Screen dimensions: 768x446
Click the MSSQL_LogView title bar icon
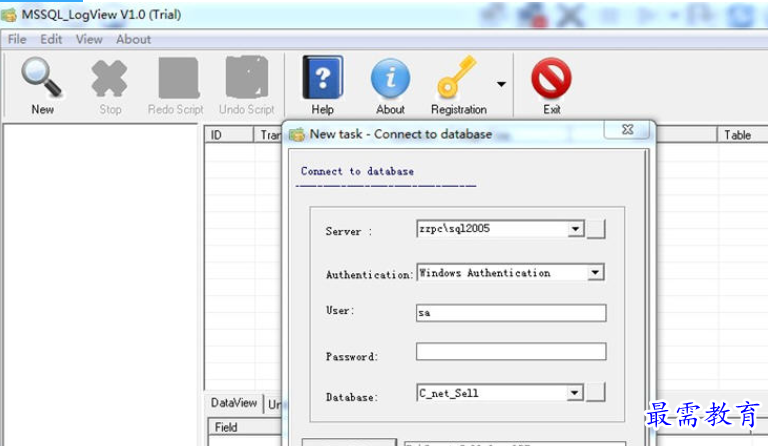tap(9, 15)
